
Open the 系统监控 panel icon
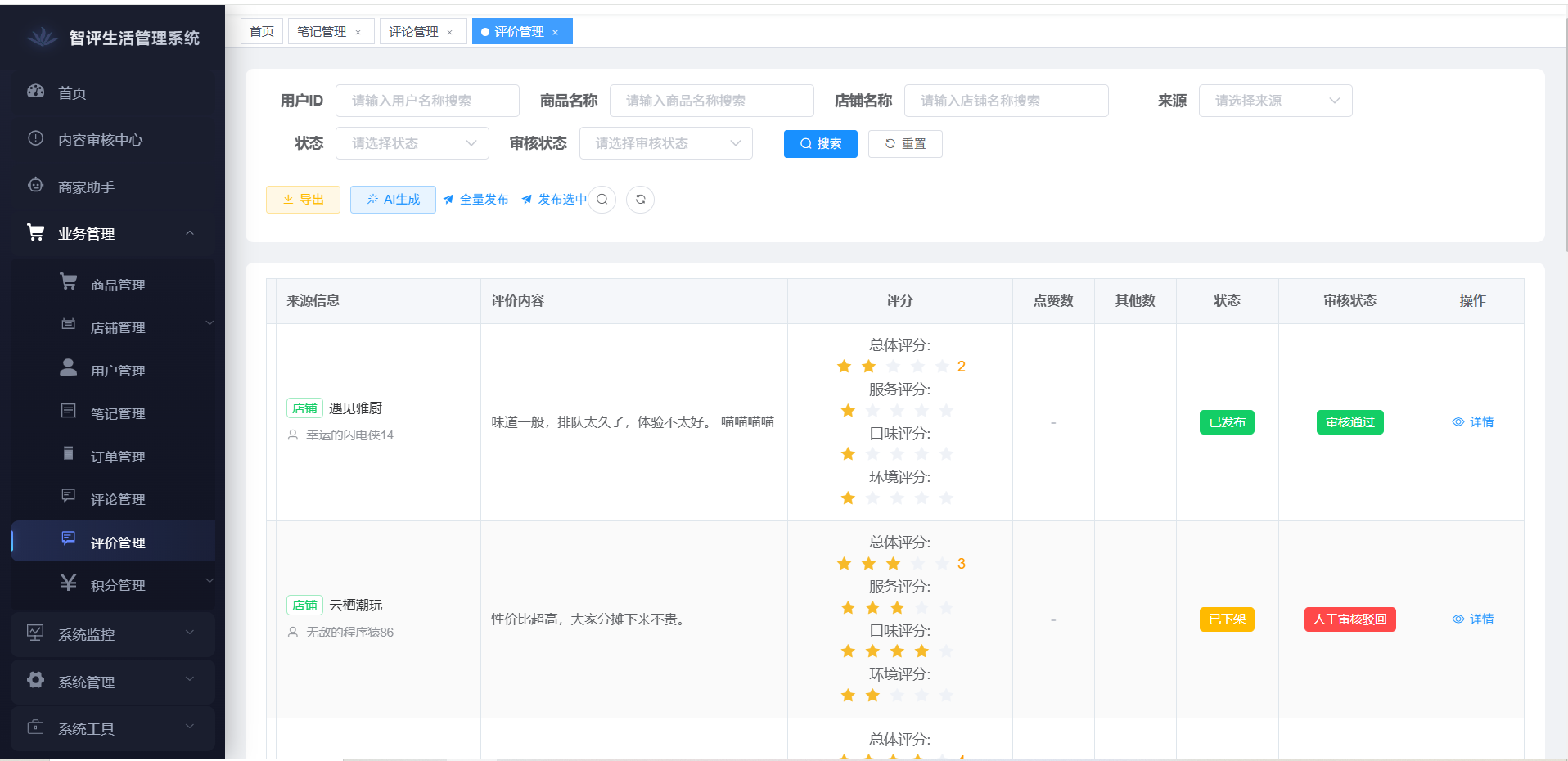tap(35, 633)
